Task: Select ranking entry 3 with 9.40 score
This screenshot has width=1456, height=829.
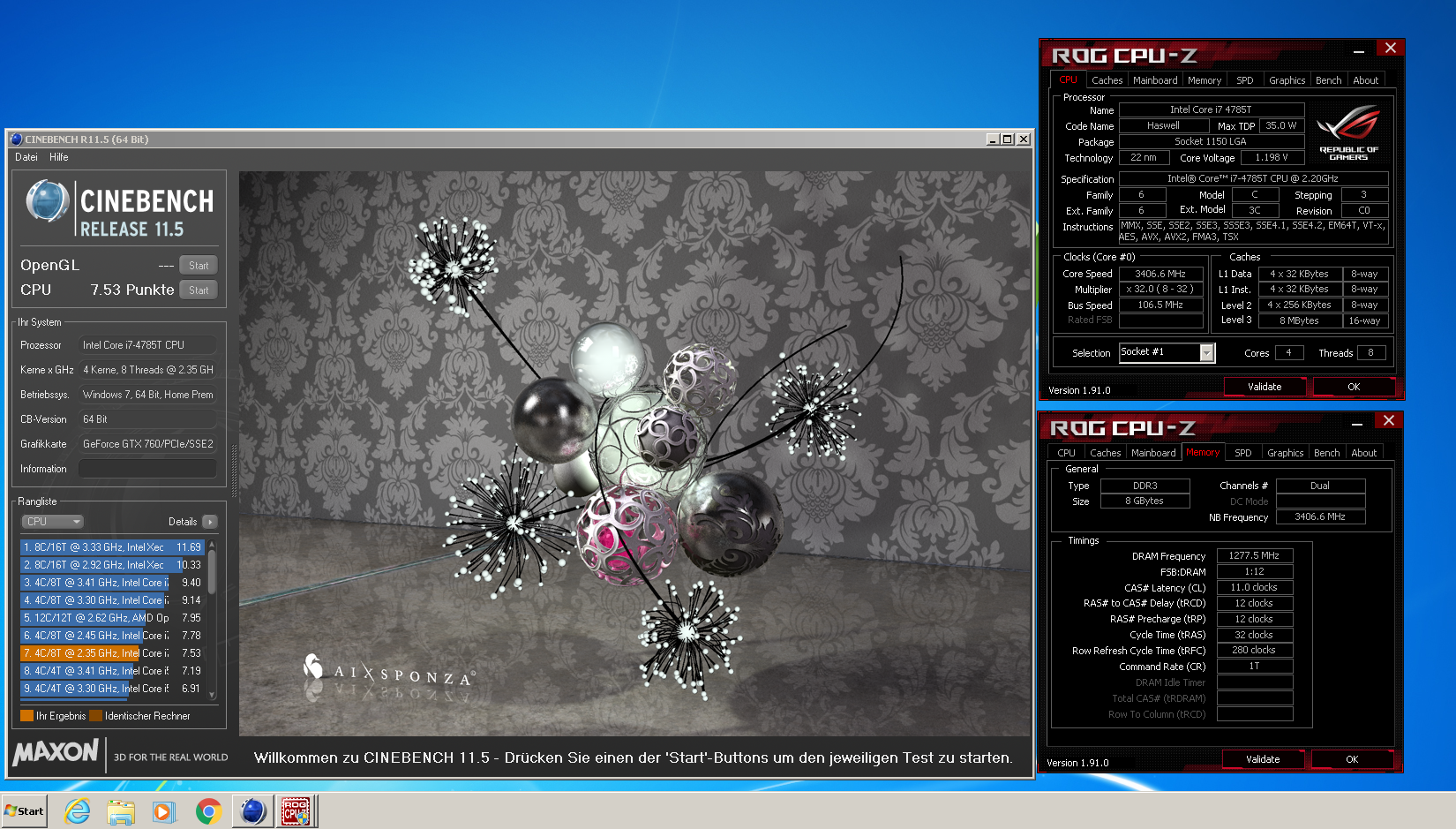Action: (x=112, y=583)
